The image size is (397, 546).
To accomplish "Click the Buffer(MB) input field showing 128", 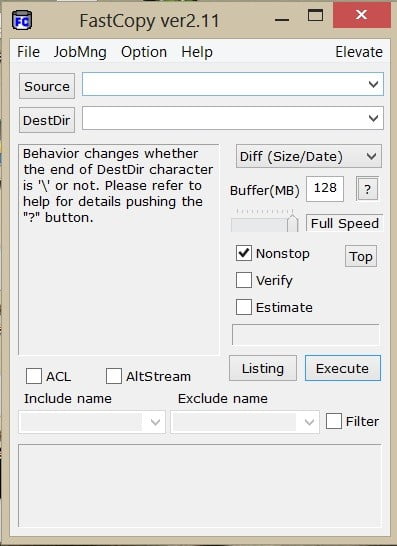I will [x=325, y=189].
